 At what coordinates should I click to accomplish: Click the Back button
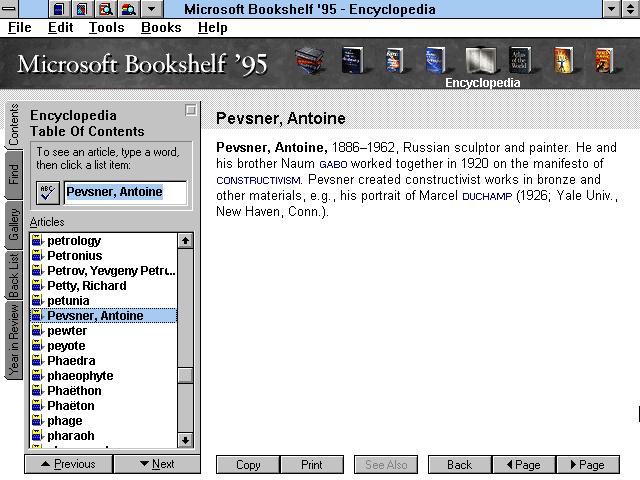[460, 465]
